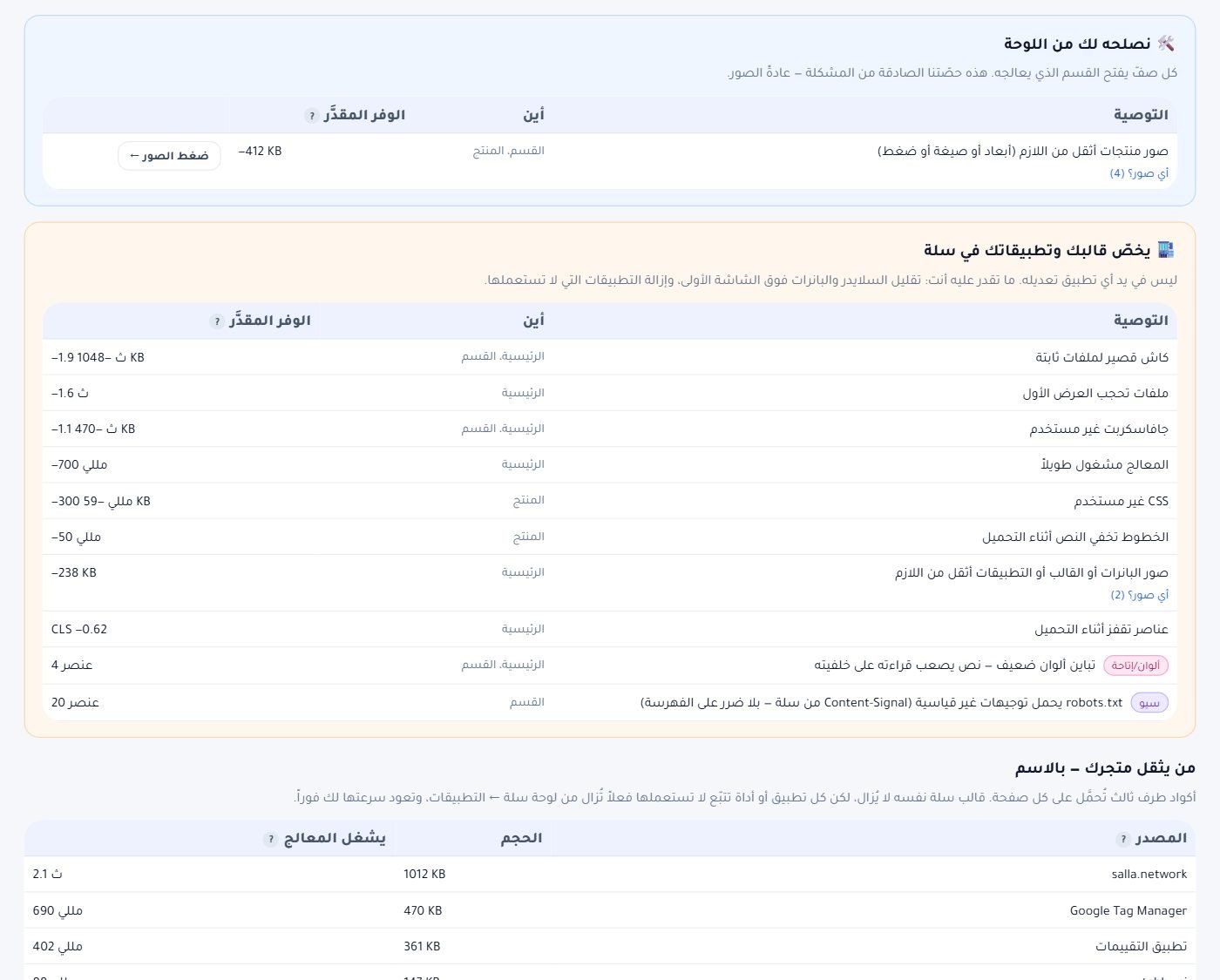Select the ألوان/إتاحة tag badge
1220x980 pixels.
(1136, 666)
